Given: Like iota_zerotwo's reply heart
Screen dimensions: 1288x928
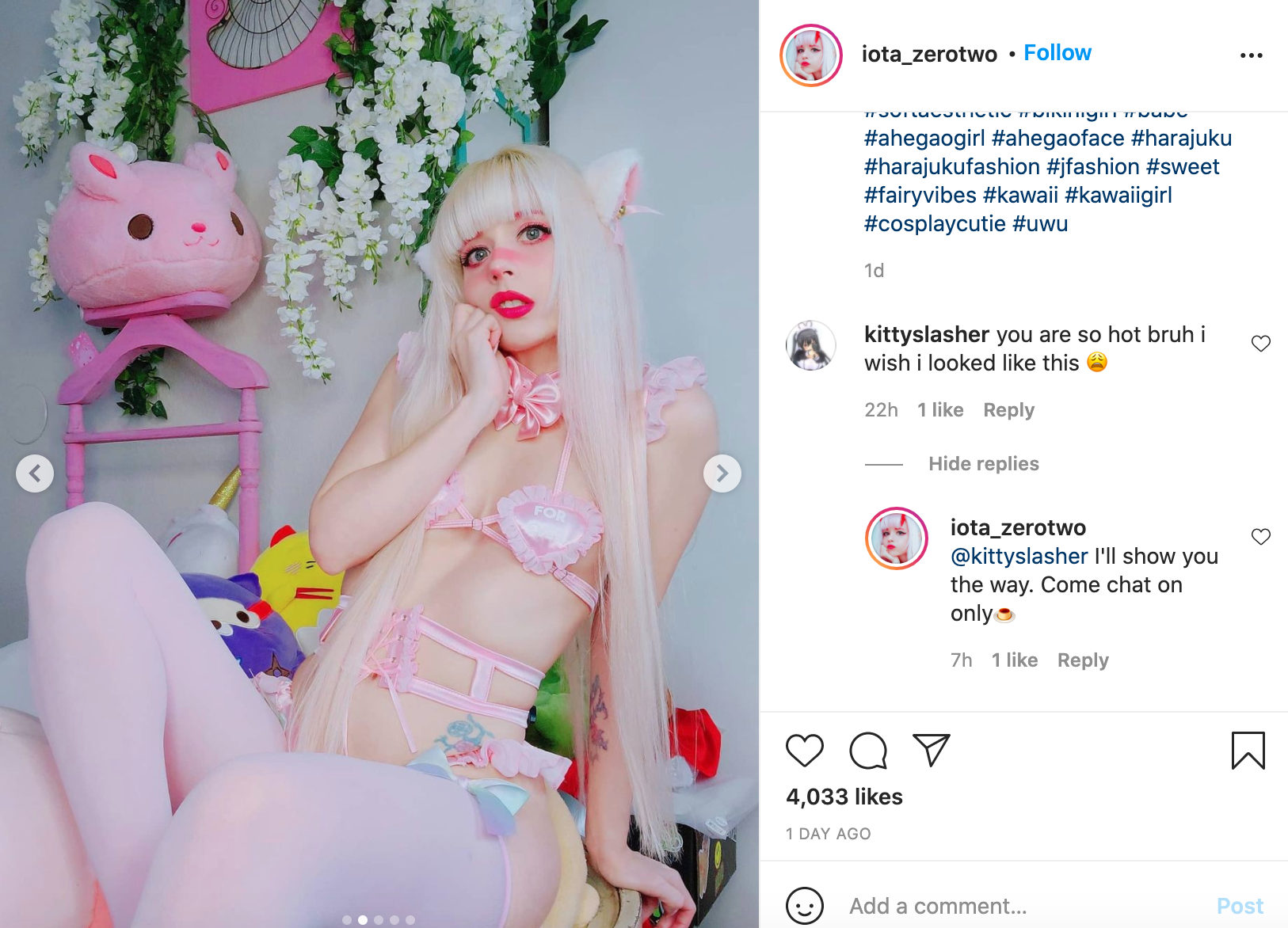Looking at the screenshot, I should [x=1261, y=537].
